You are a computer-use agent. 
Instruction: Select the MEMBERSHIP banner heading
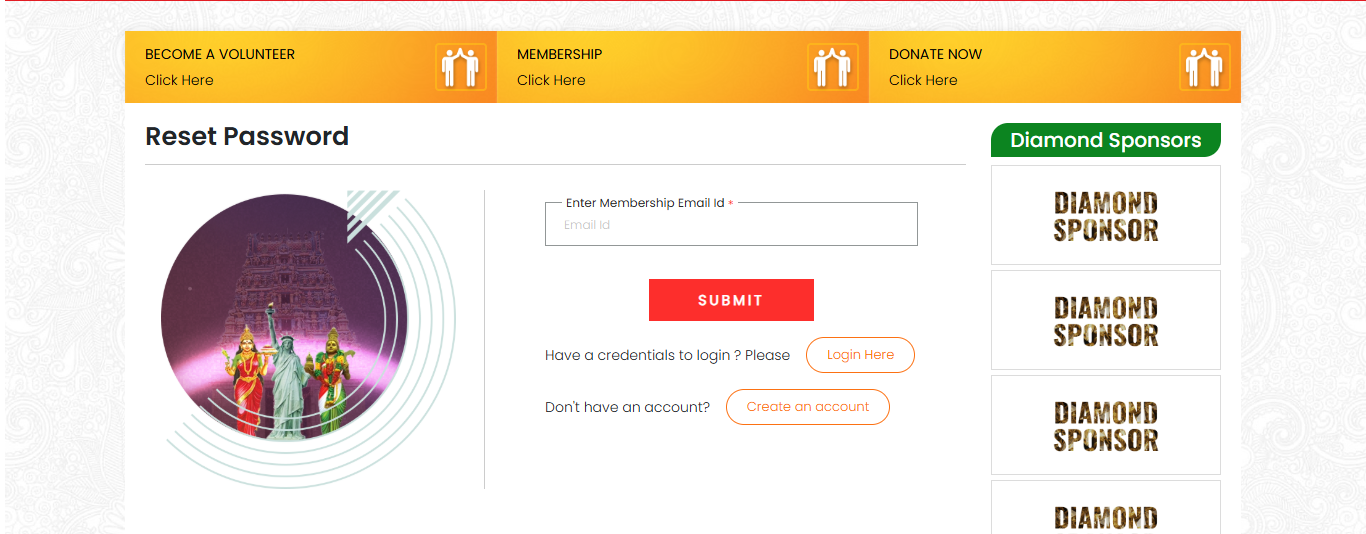[x=559, y=54]
